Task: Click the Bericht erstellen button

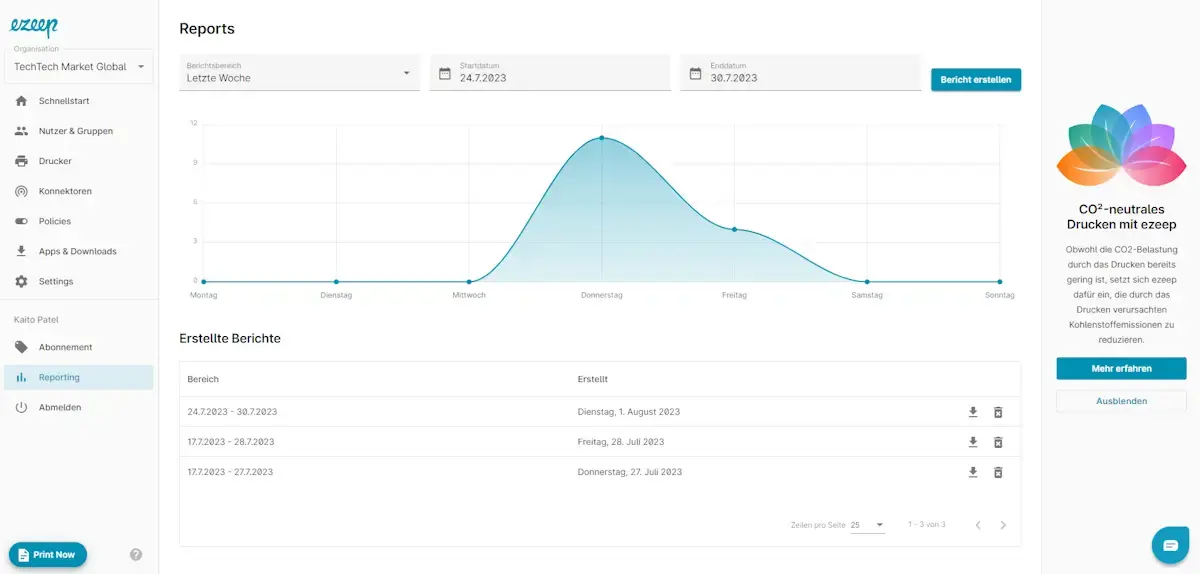Action: [975, 80]
